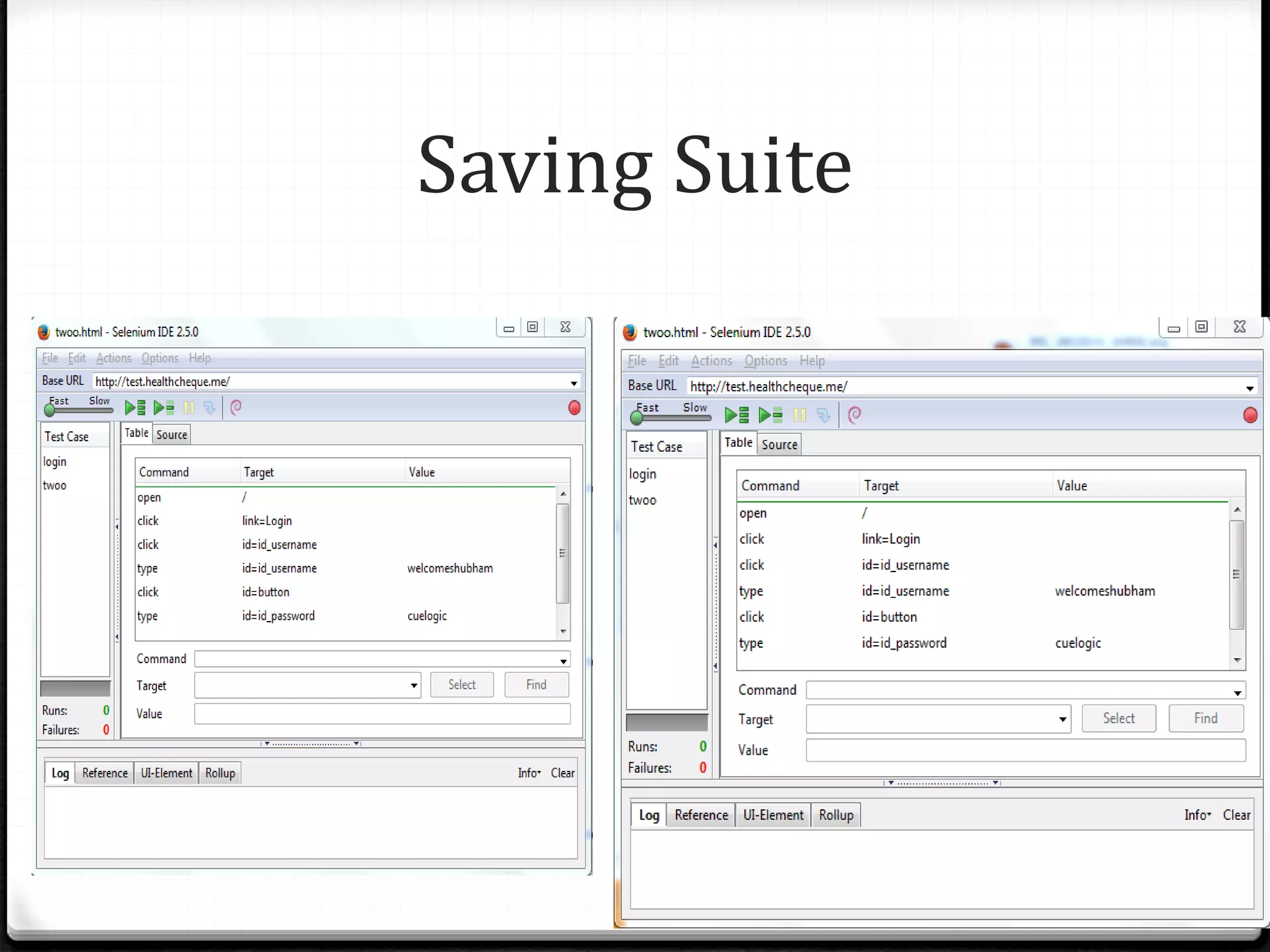Clear the log in left window
The width and height of the screenshot is (1270, 952).
pyautogui.click(x=562, y=773)
